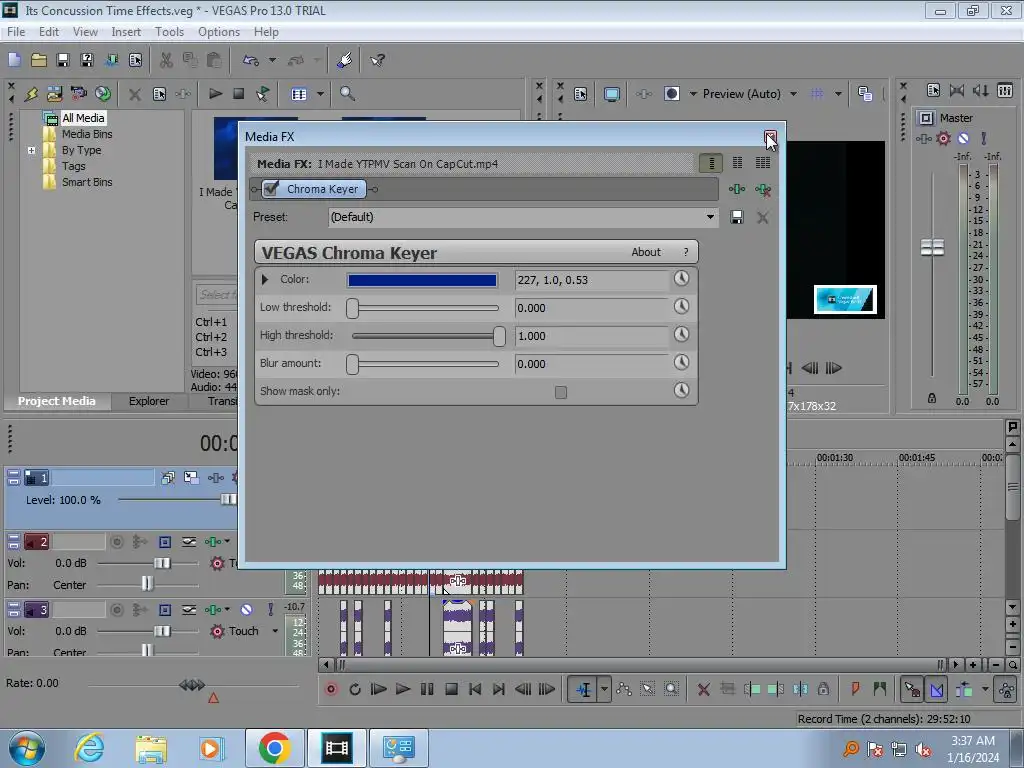Animate the Low threshold parameter
The height and width of the screenshot is (768, 1024).
(x=681, y=306)
